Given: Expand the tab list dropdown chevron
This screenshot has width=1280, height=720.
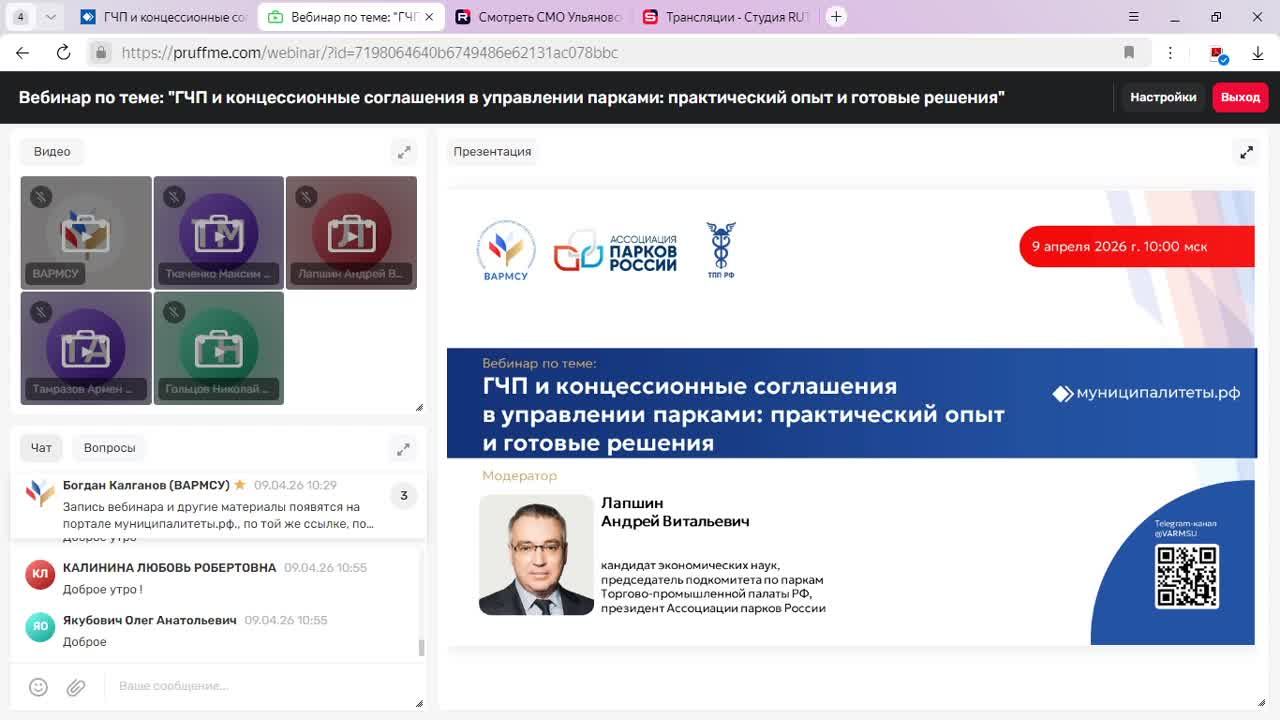Looking at the screenshot, I should pyautogui.click(x=51, y=17).
